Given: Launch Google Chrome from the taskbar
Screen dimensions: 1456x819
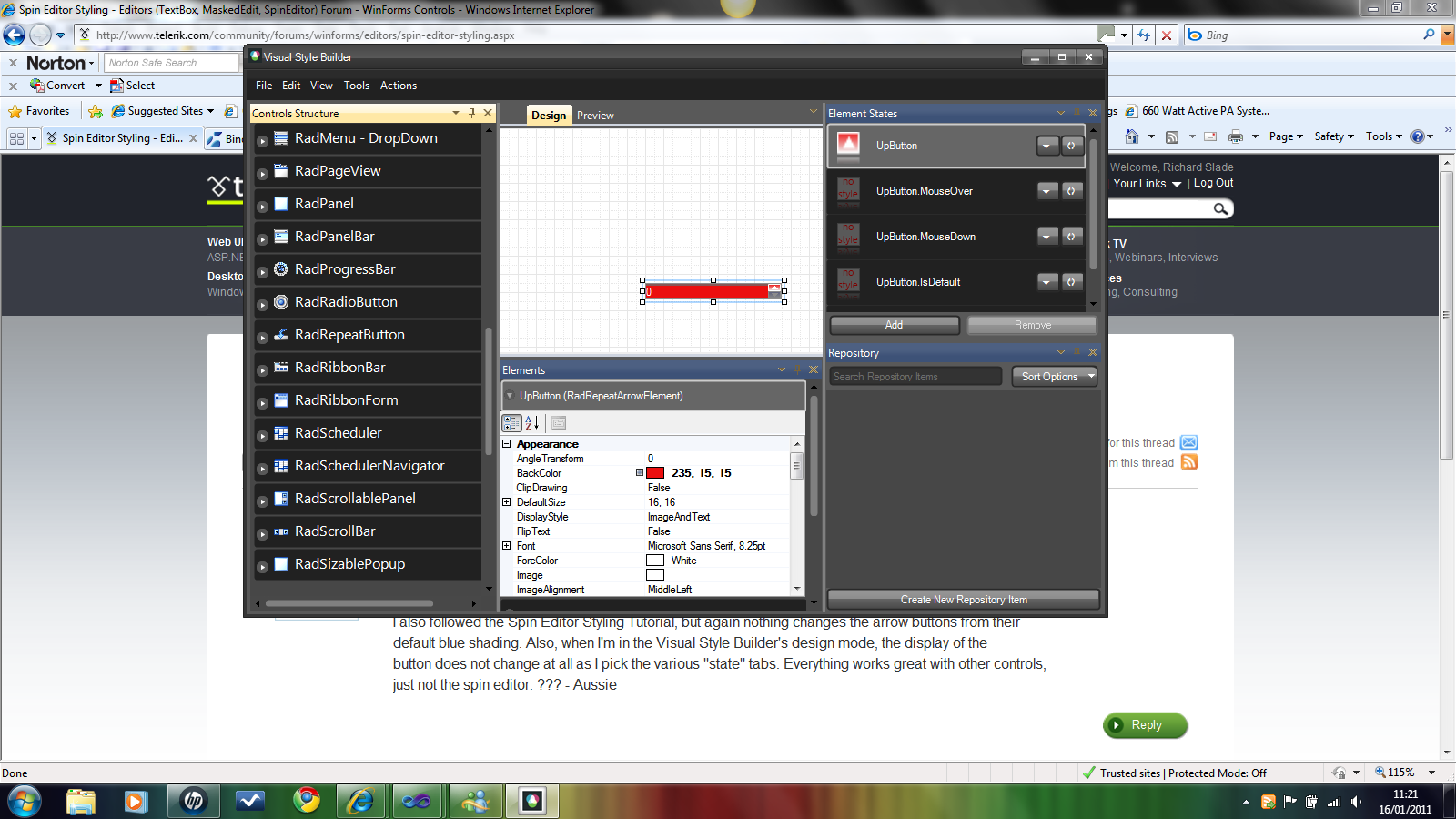Looking at the screenshot, I should (307, 801).
